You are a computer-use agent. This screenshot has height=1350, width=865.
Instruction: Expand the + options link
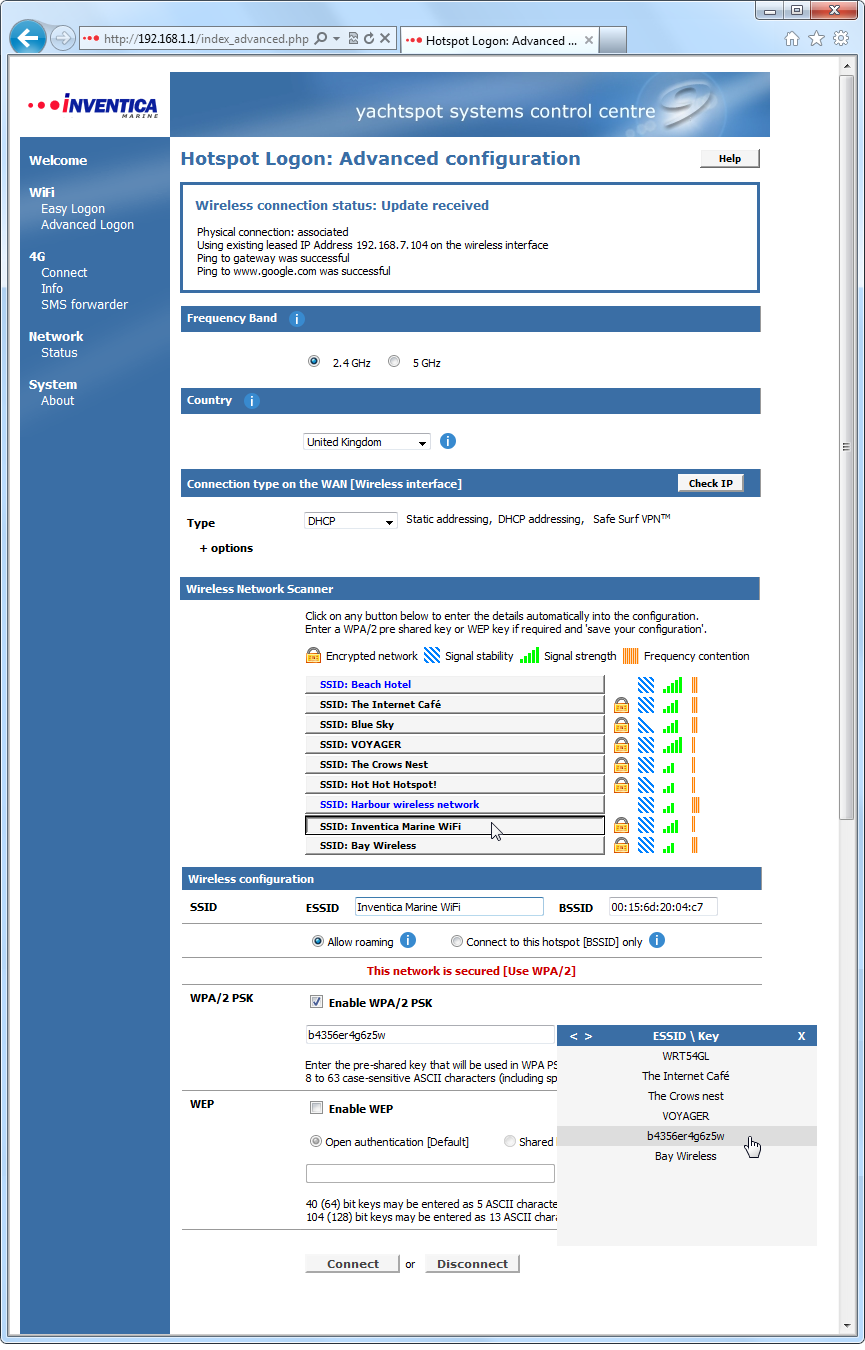point(226,548)
